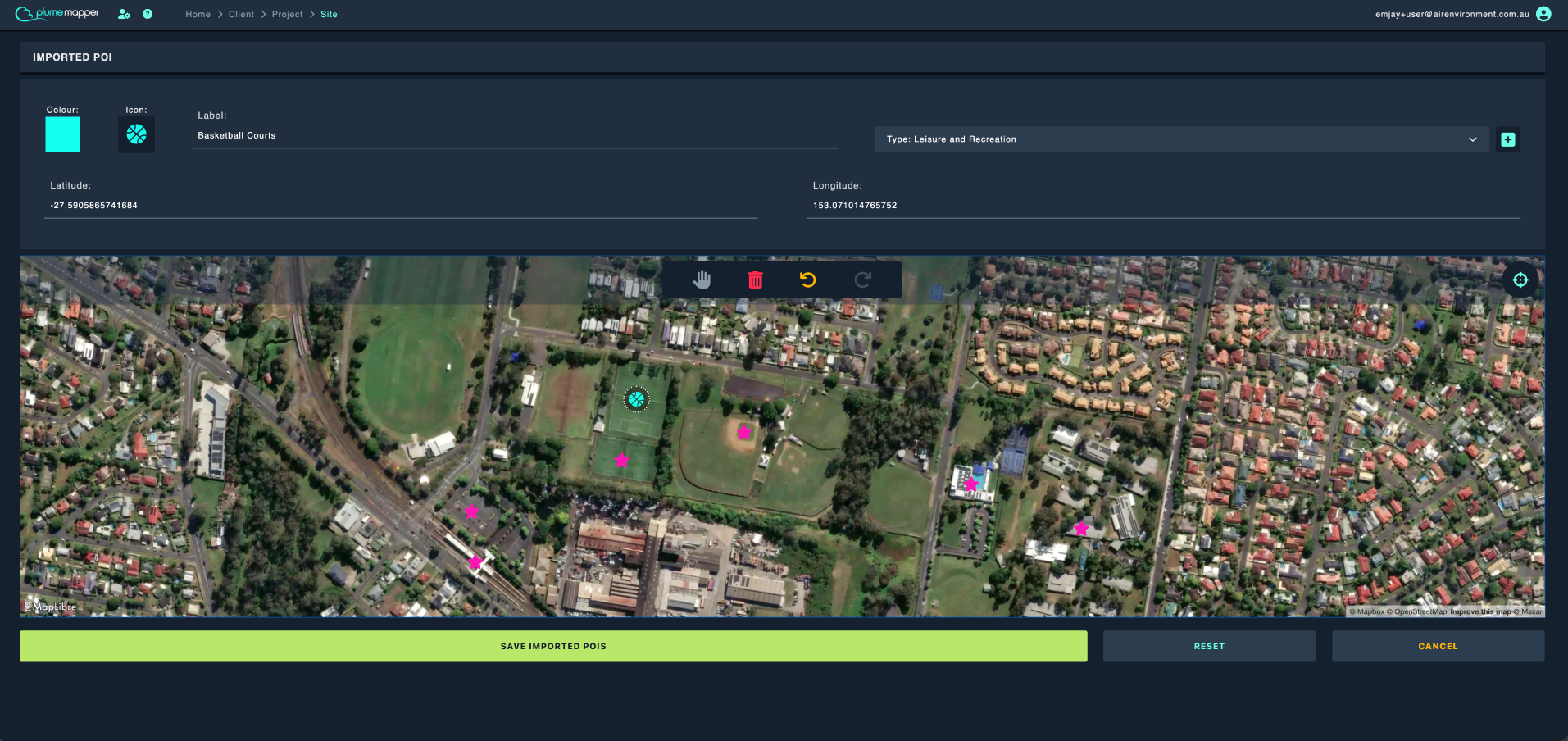Undo last map edit with orange arrow

(808, 280)
